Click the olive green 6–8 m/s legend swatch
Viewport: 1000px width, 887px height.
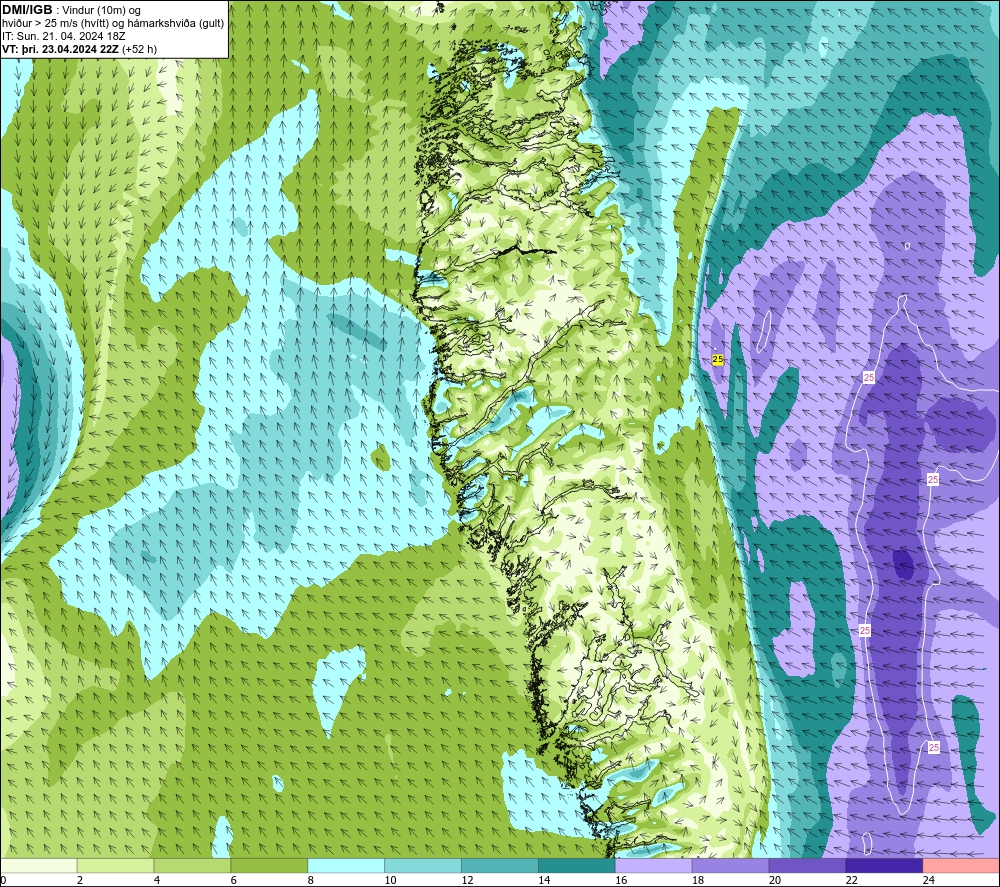(269, 866)
